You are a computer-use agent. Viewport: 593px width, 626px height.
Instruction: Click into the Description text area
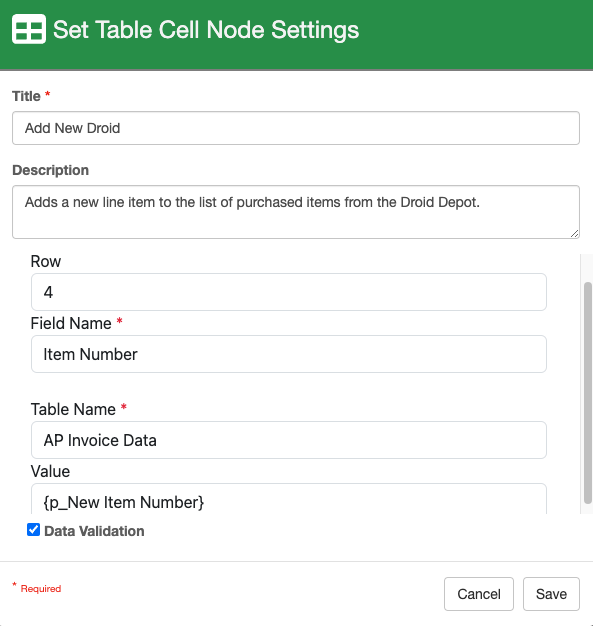click(296, 212)
